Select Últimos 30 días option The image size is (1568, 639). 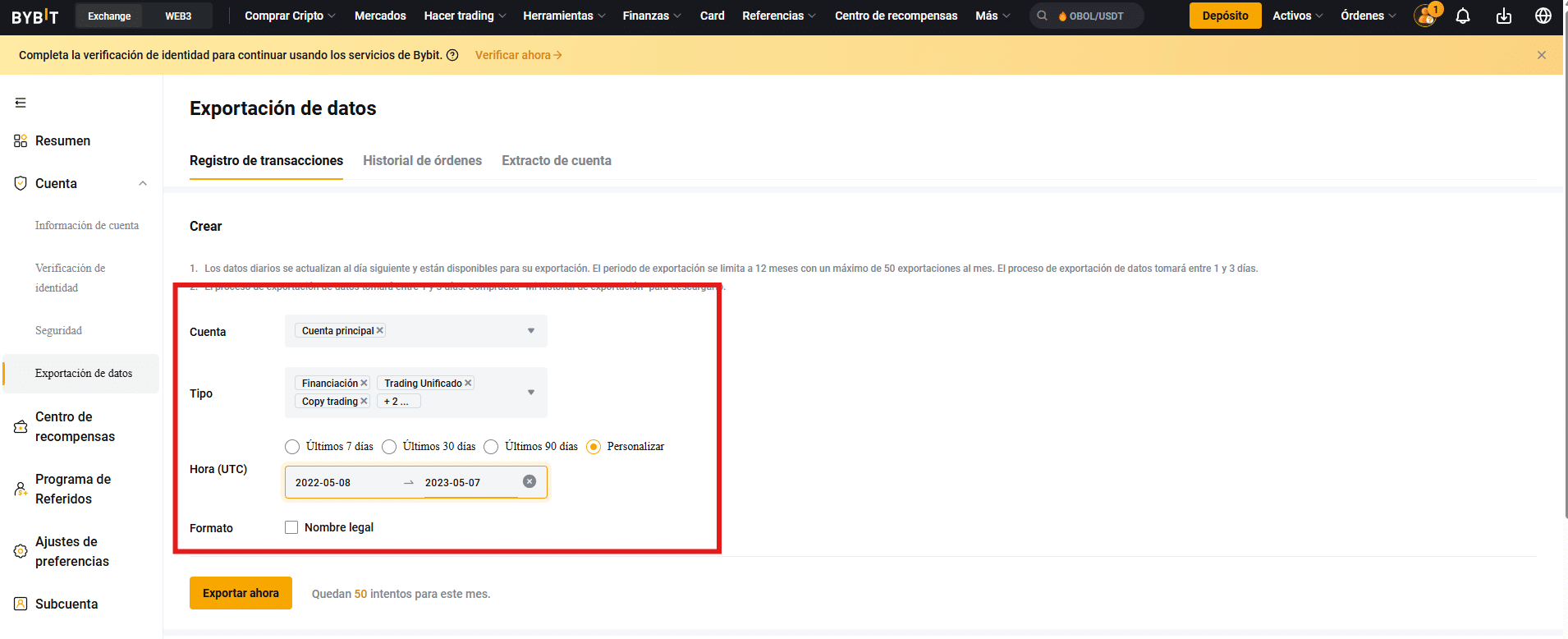point(389,447)
